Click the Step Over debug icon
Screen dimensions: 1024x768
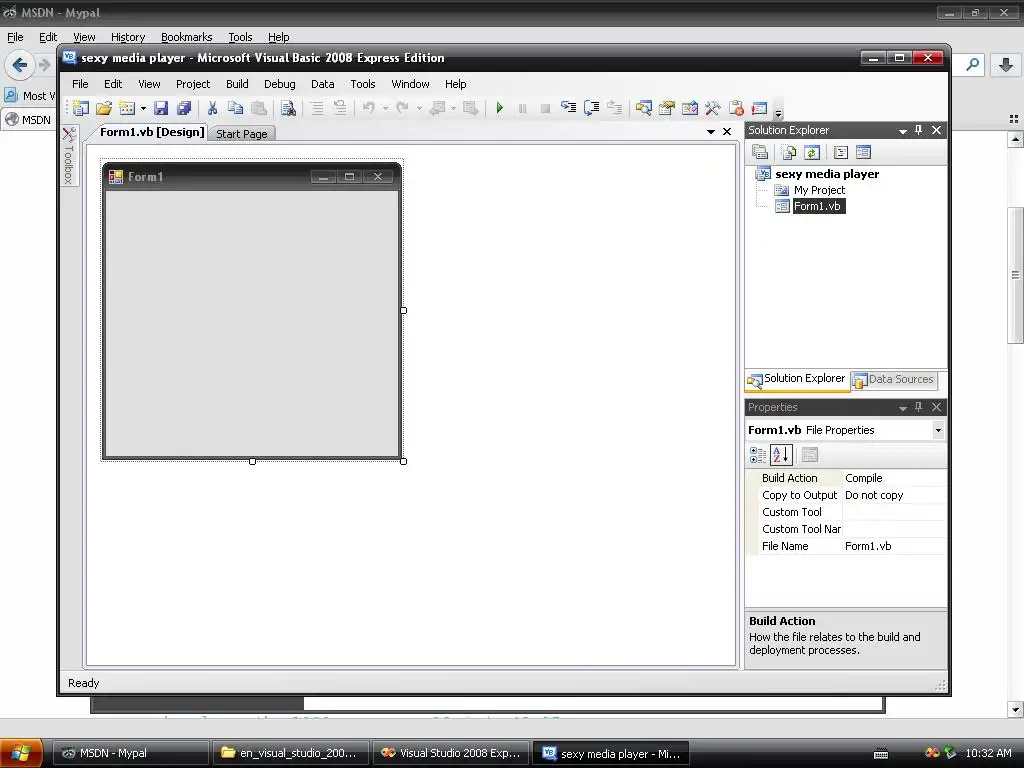coord(592,108)
